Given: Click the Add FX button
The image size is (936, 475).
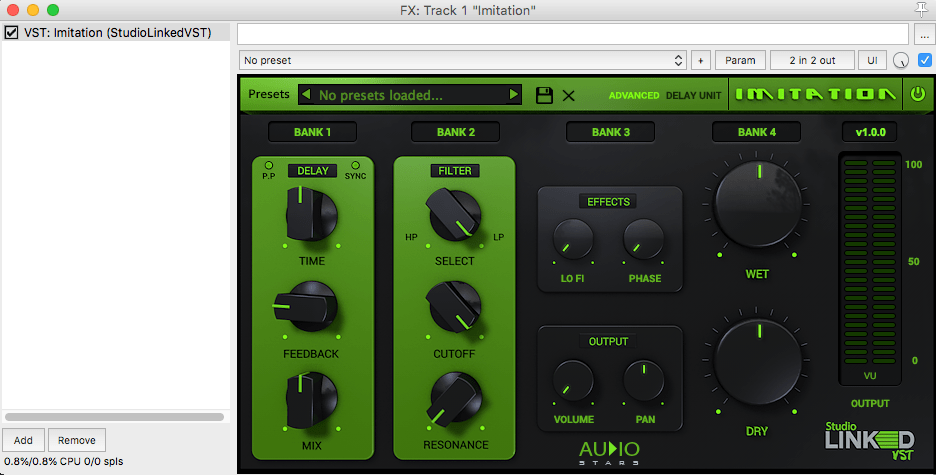Looking at the screenshot, I should pos(23,440).
